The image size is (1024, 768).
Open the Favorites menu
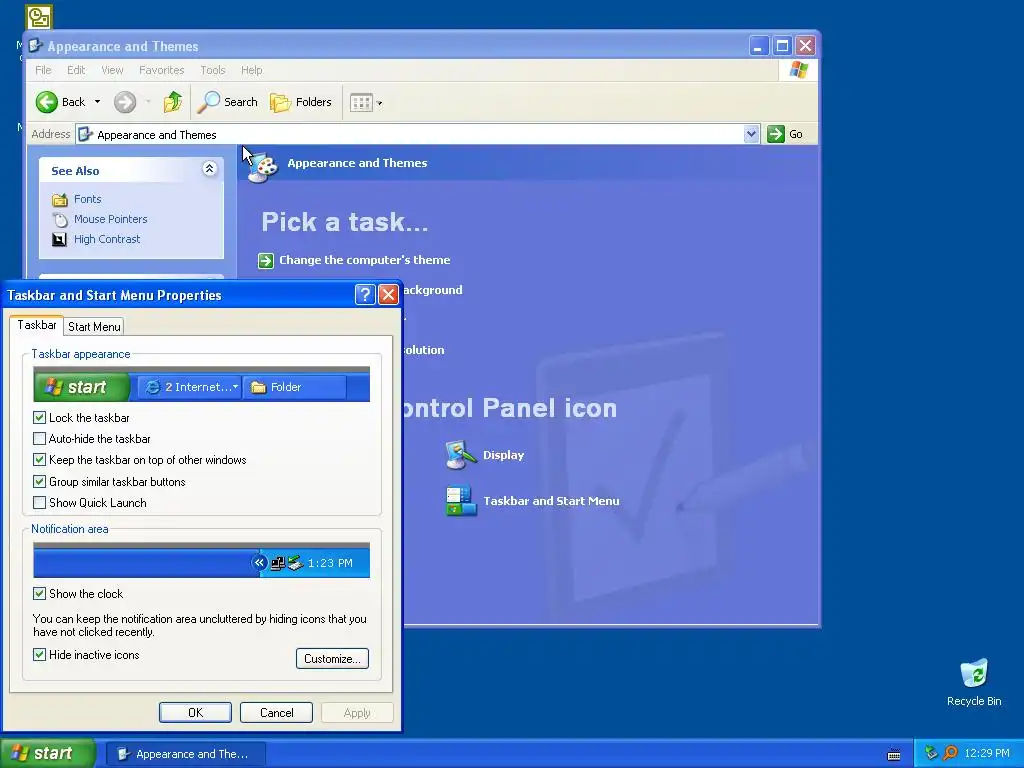pyautogui.click(x=161, y=70)
